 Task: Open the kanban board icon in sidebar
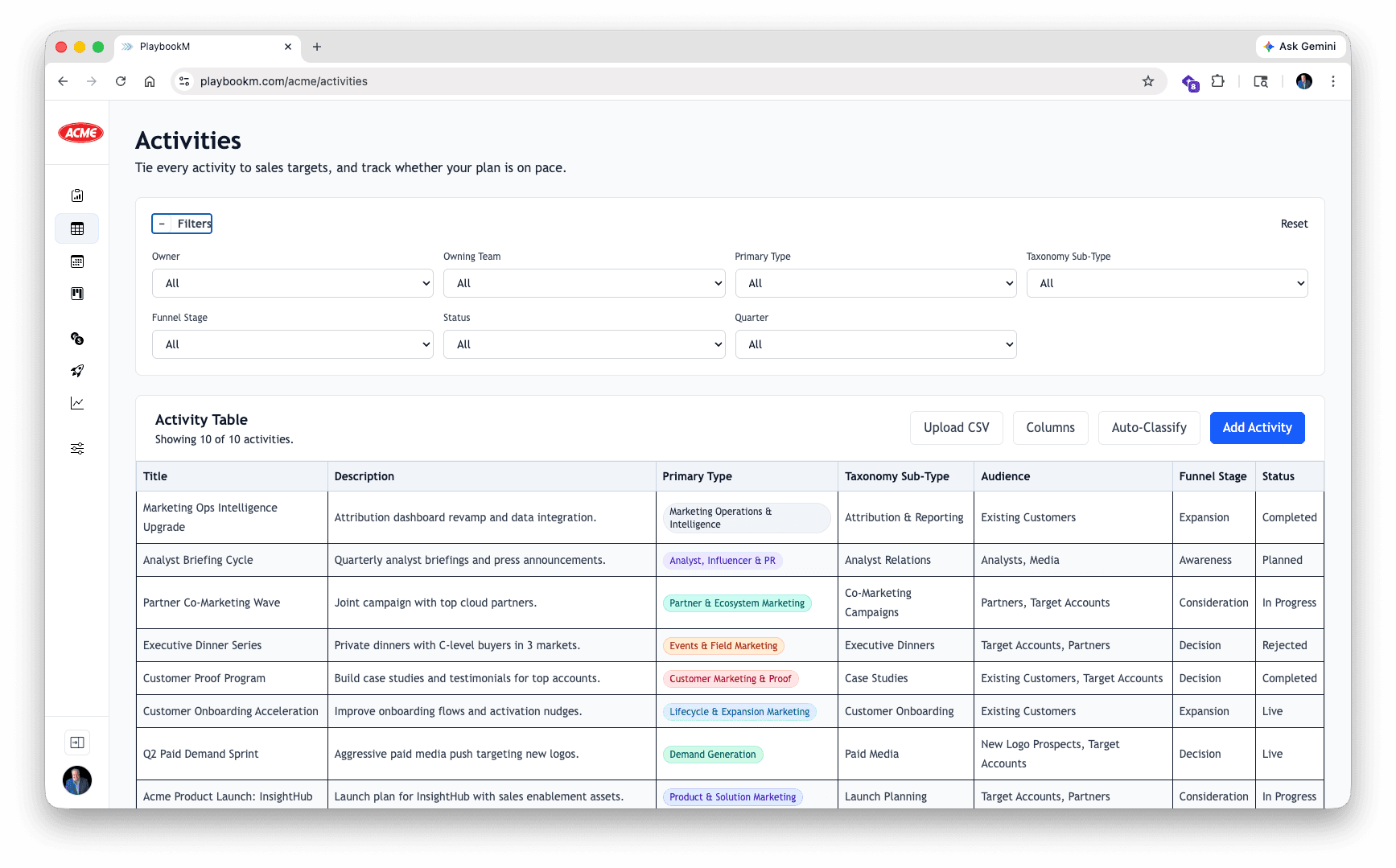pyautogui.click(x=76, y=294)
